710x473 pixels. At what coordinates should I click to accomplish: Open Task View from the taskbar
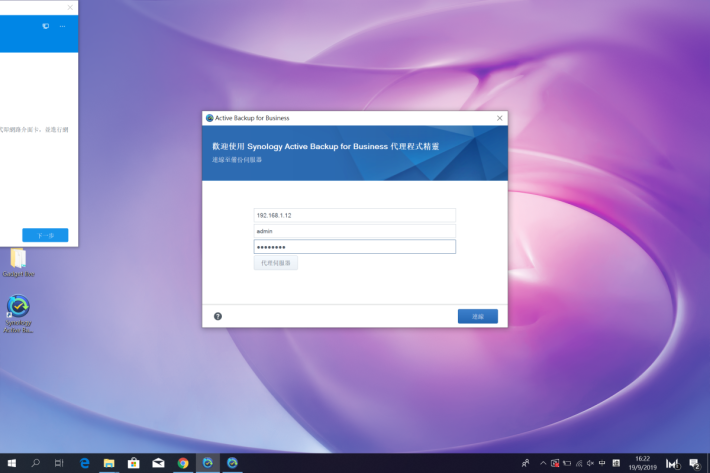[x=59, y=463]
